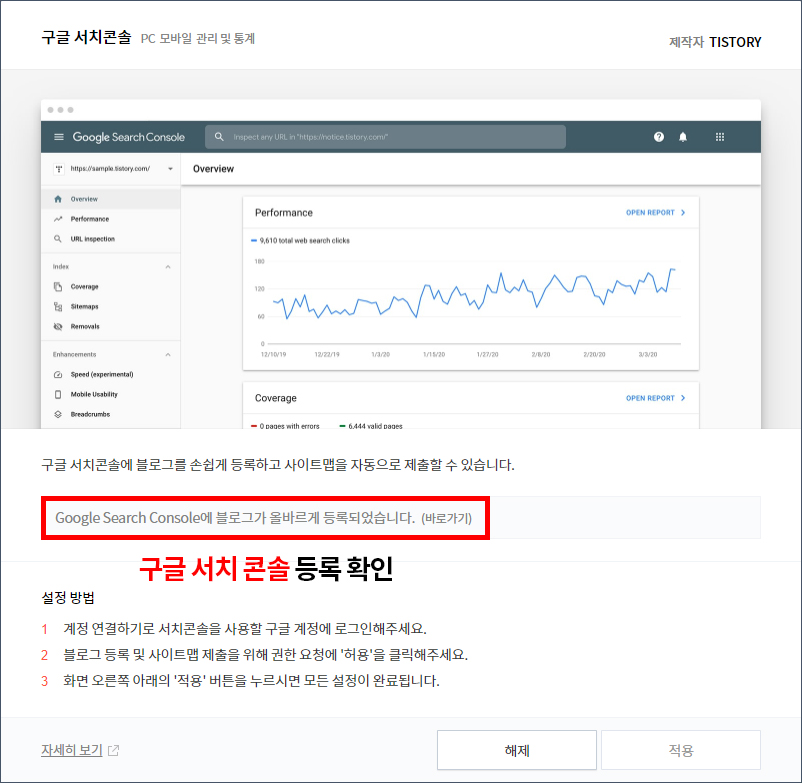The image size is (802, 783).
Task: Click the Enhancements section label
Action: click(x=74, y=354)
